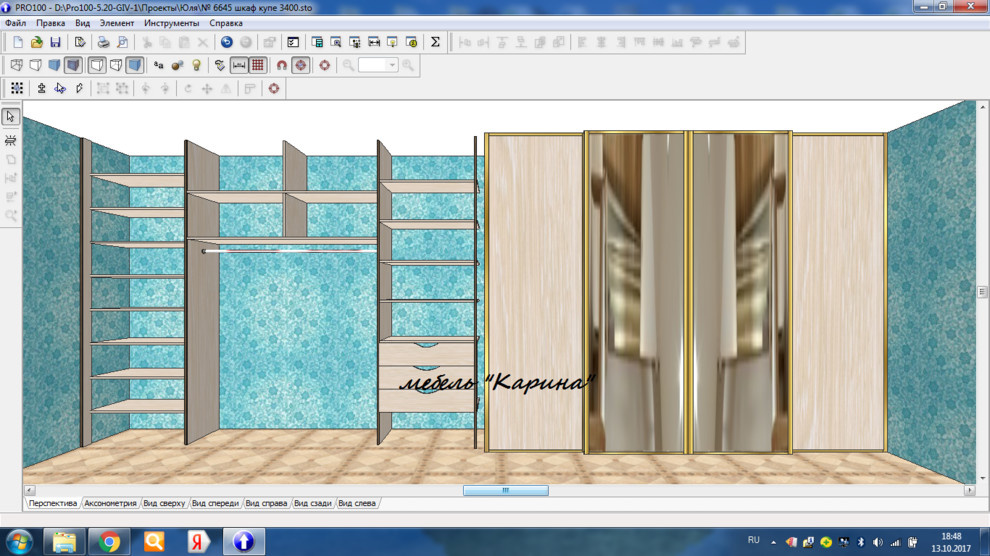
Task: Open the Инструменты menu
Action: pyautogui.click(x=170, y=22)
